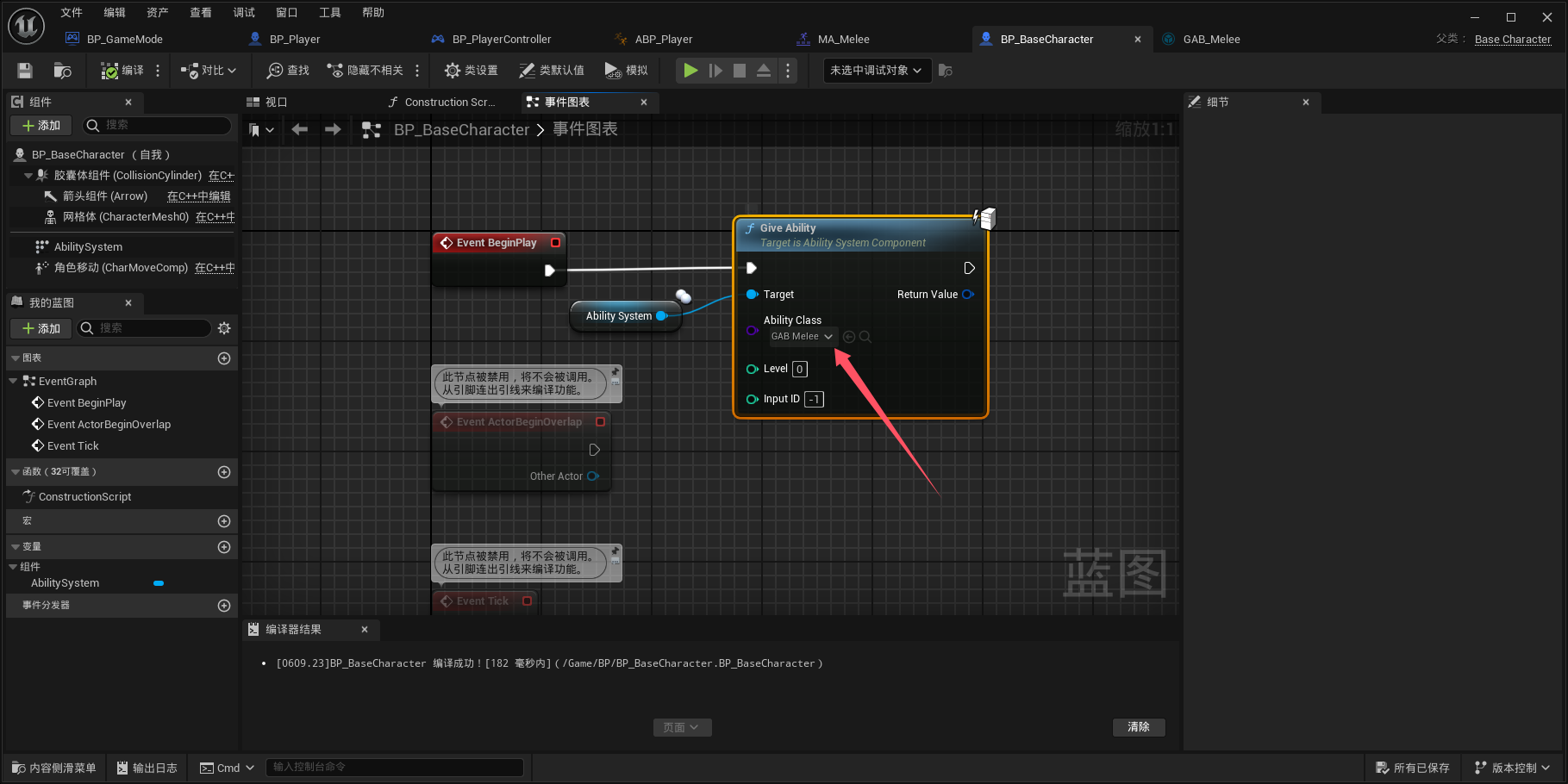Collapse the 胶囊体组件 CollisionCylinder tree row
The height and width of the screenshot is (784, 1568).
pyautogui.click(x=28, y=176)
